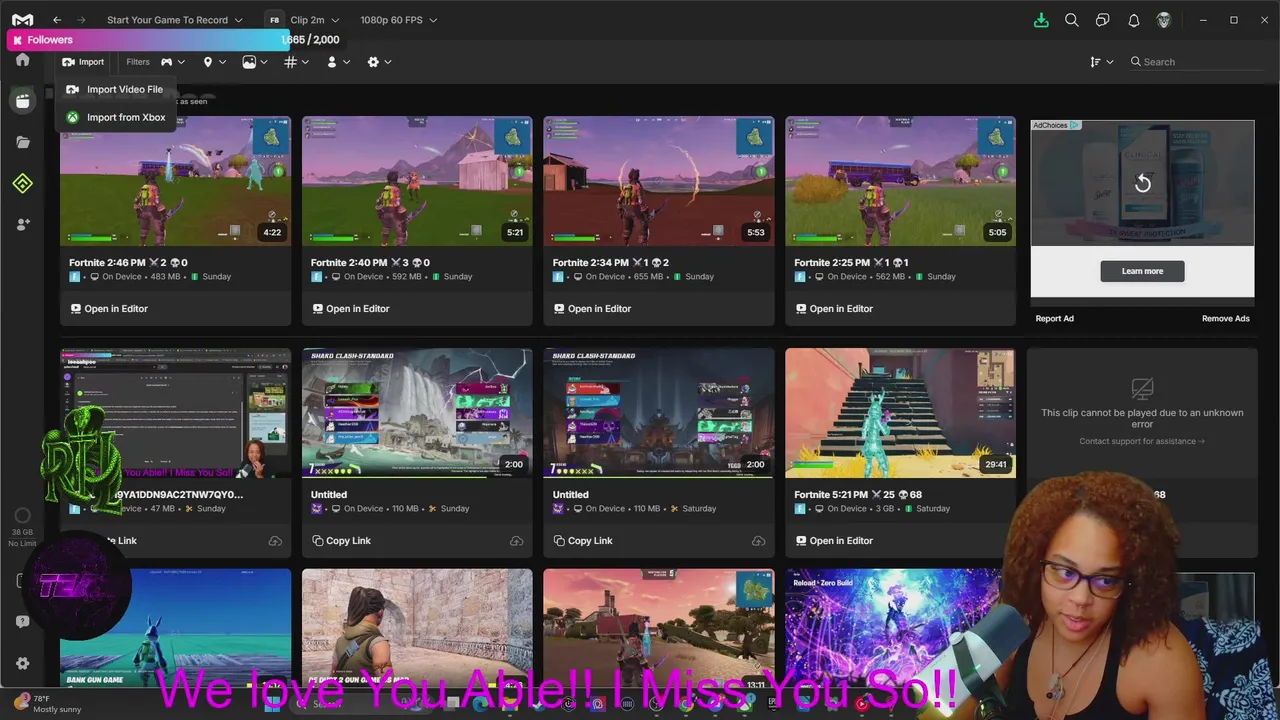Open Fortnite 5:21 PM clip in Editor
The height and width of the screenshot is (720, 1280).
(834, 541)
